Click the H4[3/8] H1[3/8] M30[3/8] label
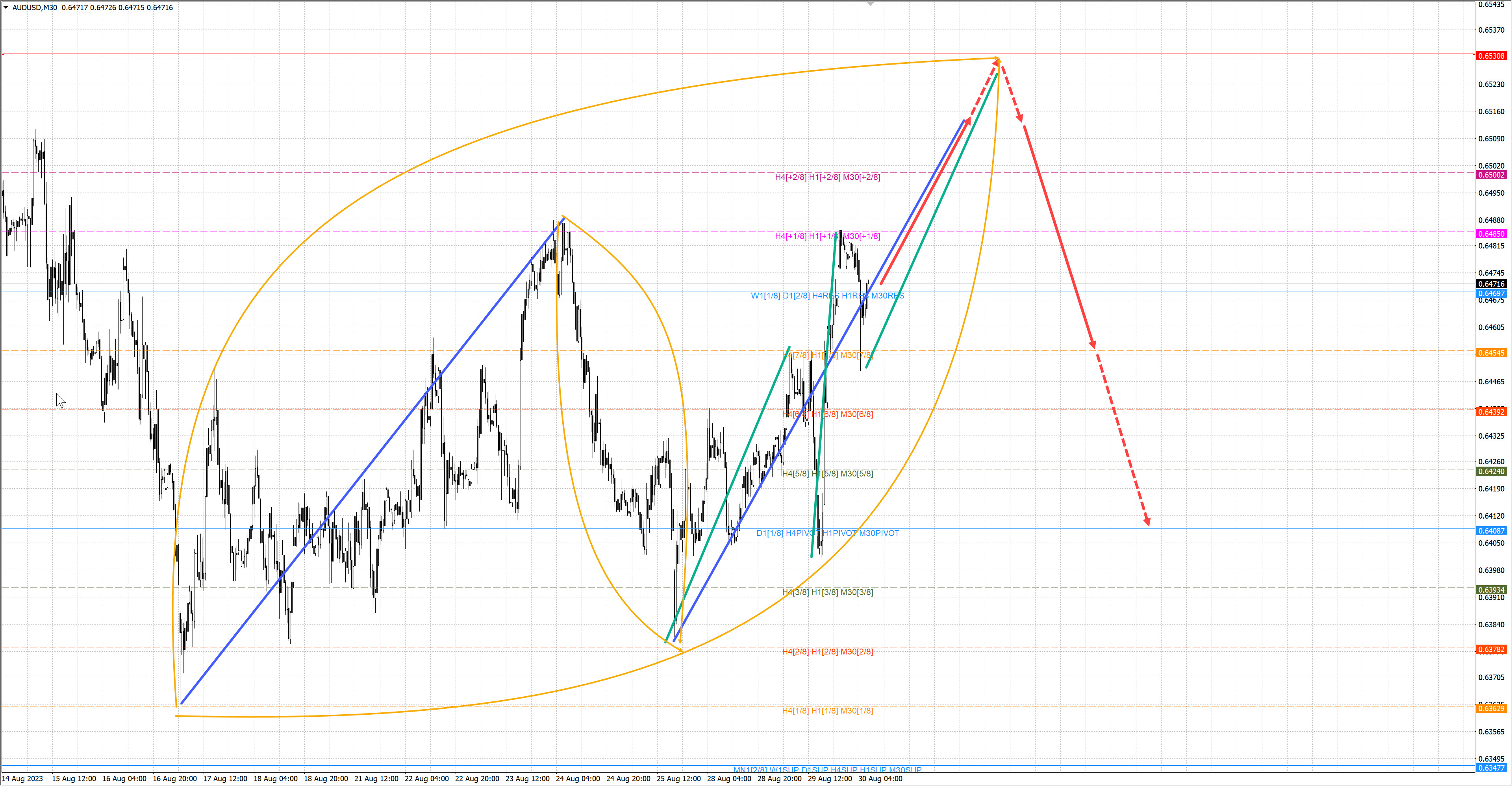The image size is (1512, 786). coord(827,592)
